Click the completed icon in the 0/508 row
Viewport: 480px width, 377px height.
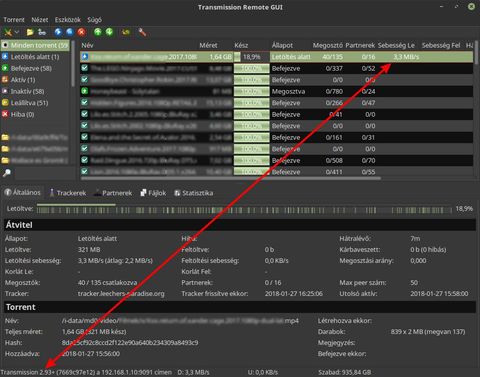point(85,160)
